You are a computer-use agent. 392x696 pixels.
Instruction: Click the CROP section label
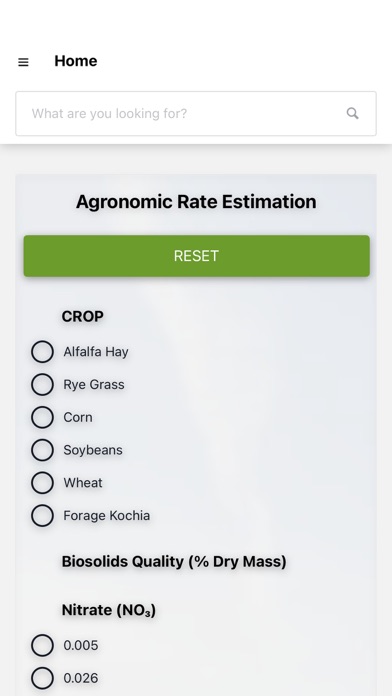(83, 316)
